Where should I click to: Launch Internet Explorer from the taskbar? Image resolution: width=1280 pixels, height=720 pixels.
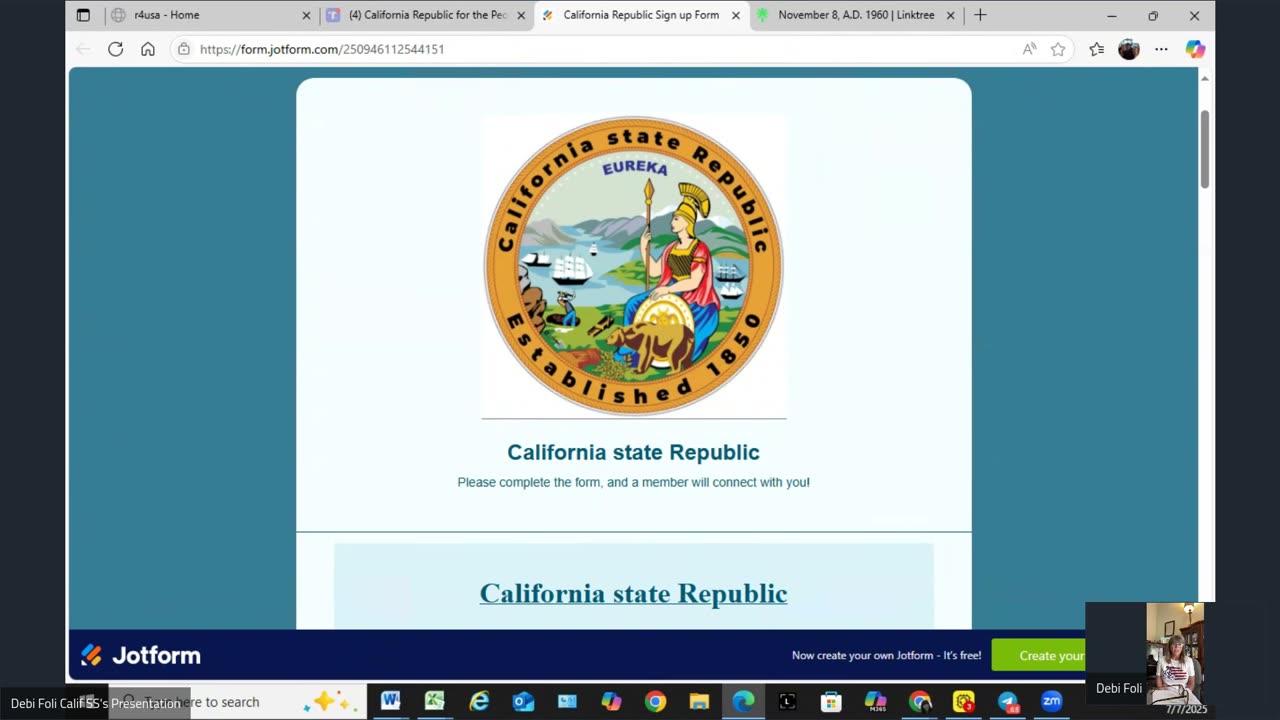tap(479, 702)
